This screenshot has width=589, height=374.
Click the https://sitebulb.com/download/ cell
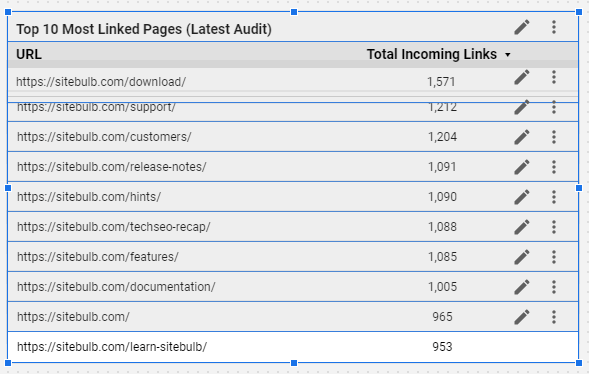coord(101,81)
